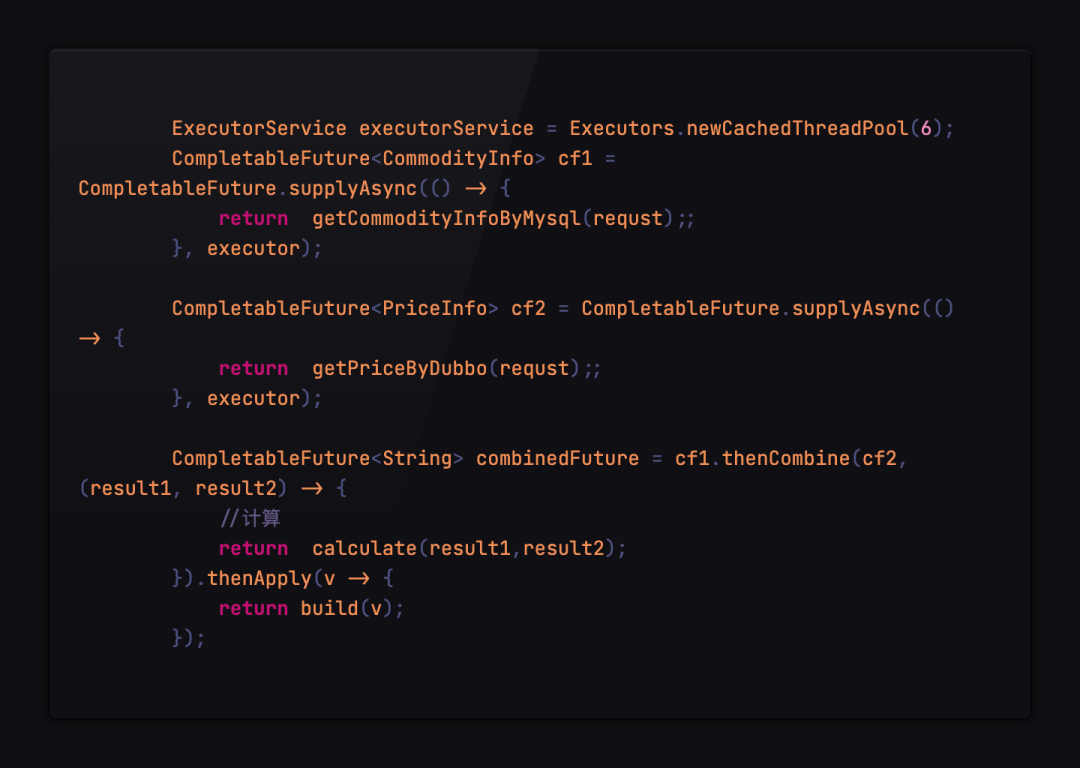Click the newCachedThreadPool method call
Image resolution: width=1080 pixels, height=768 pixels.
(797, 128)
